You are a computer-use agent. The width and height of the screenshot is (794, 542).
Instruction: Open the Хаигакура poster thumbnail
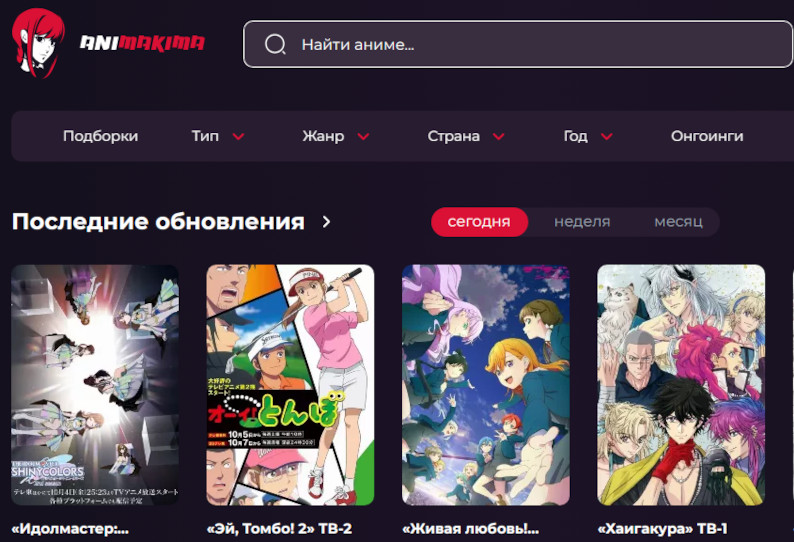[681, 385]
